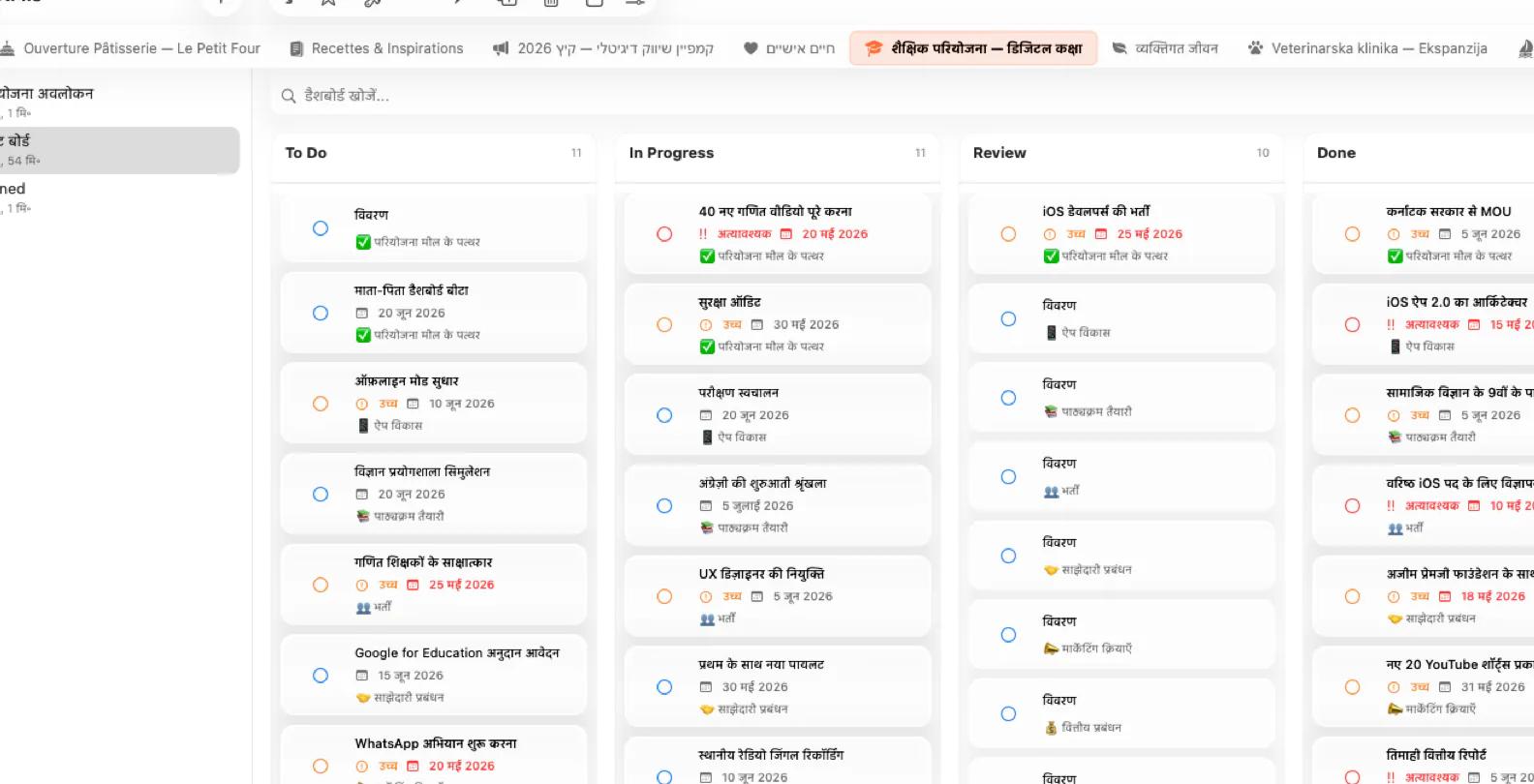Focus the डैशबोर्ड खोजें search field
The width and height of the screenshot is (1534, 784).
click(901, 96)
